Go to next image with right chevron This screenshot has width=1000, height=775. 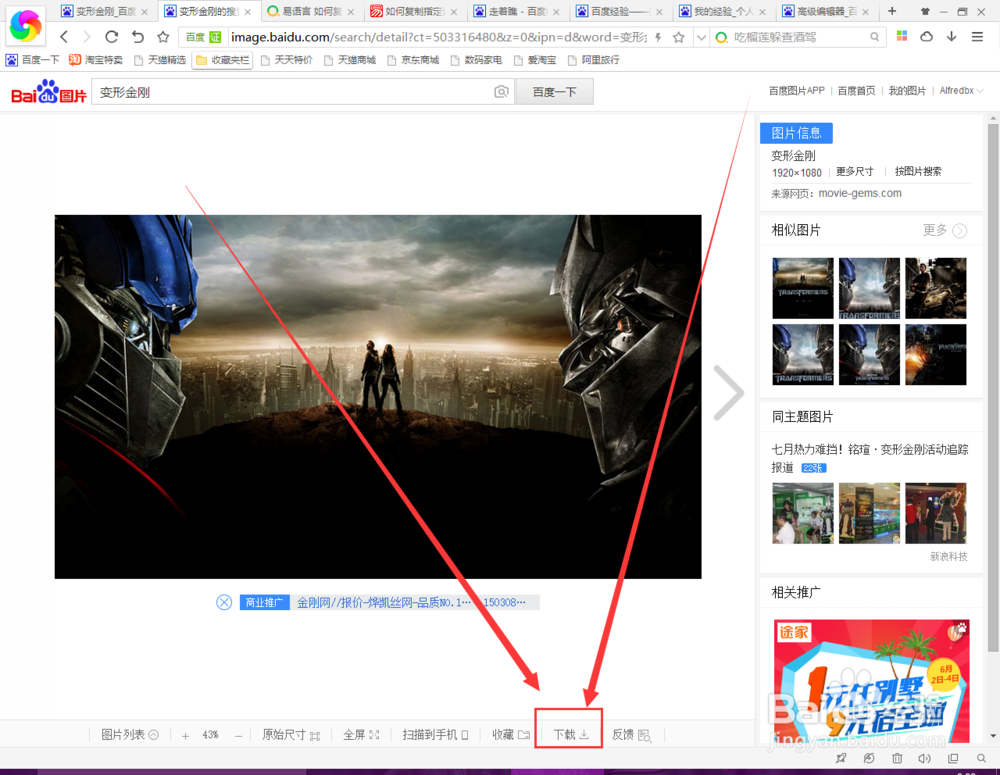[x=728, y=392]
